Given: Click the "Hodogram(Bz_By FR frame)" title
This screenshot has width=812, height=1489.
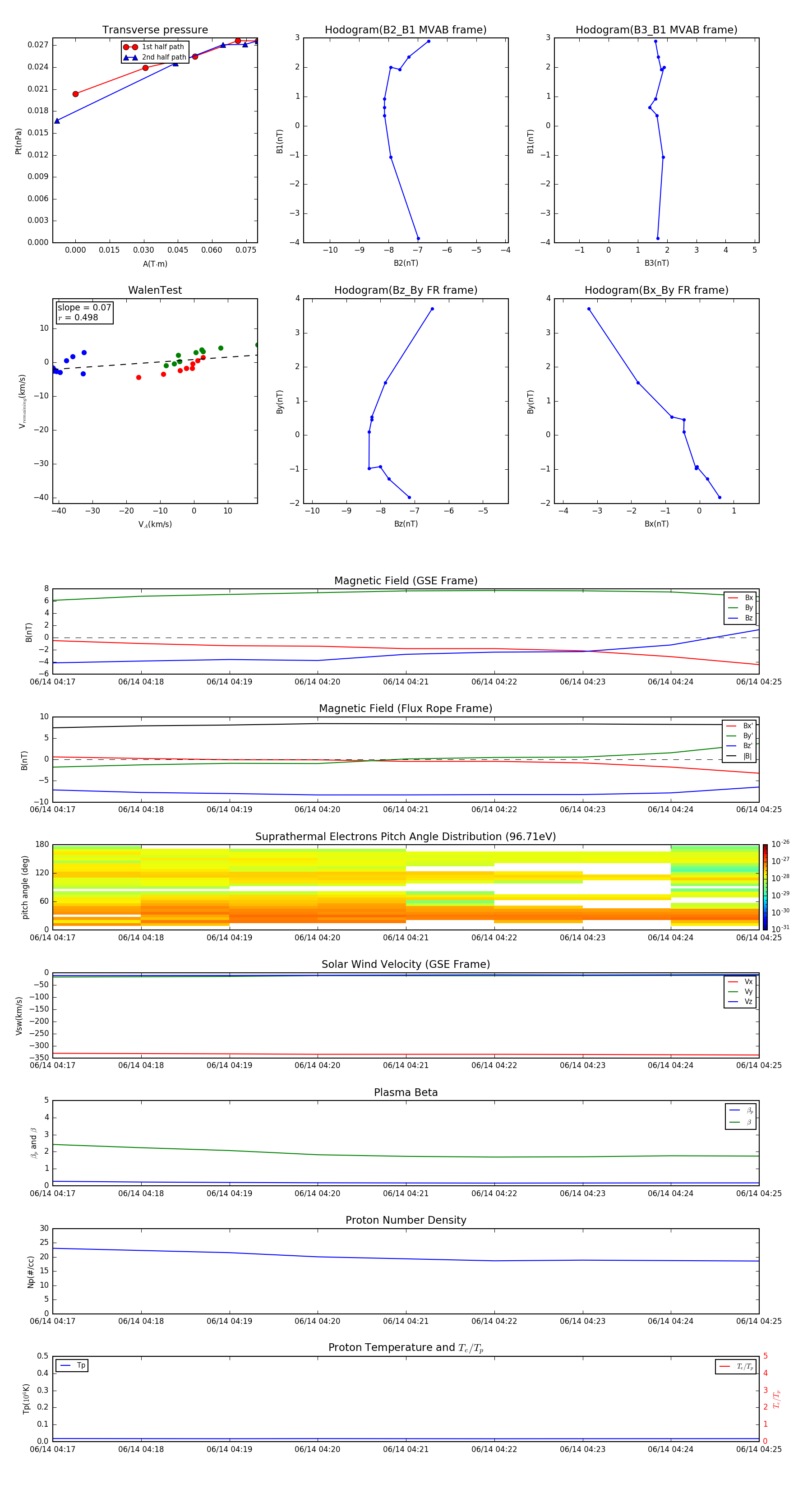Looking at the screenshot, I should pos(406,290).
